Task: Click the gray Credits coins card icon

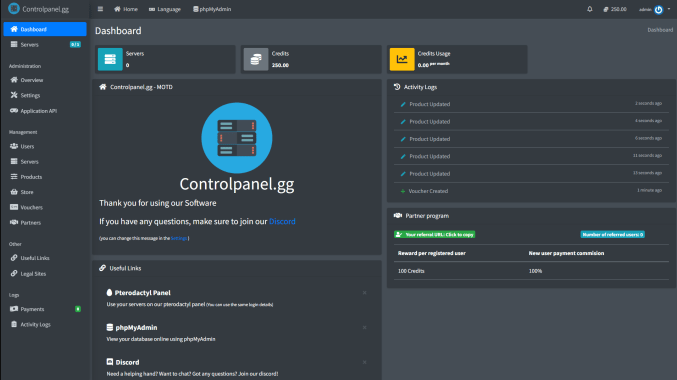Action: pos(256,59)
